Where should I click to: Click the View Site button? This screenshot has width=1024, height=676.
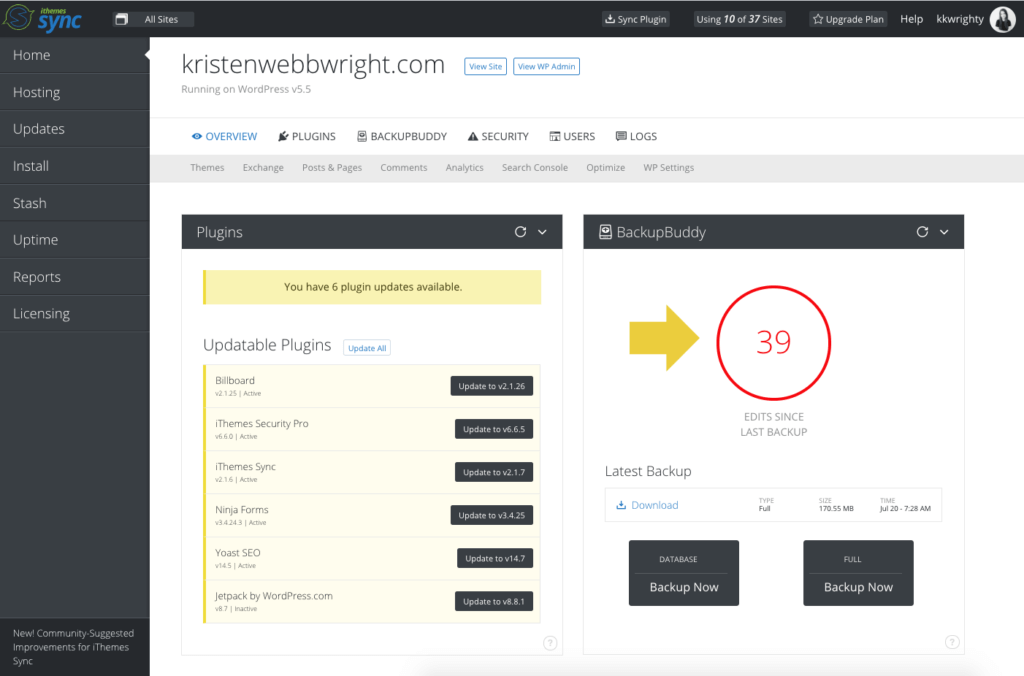pos(485,67)
